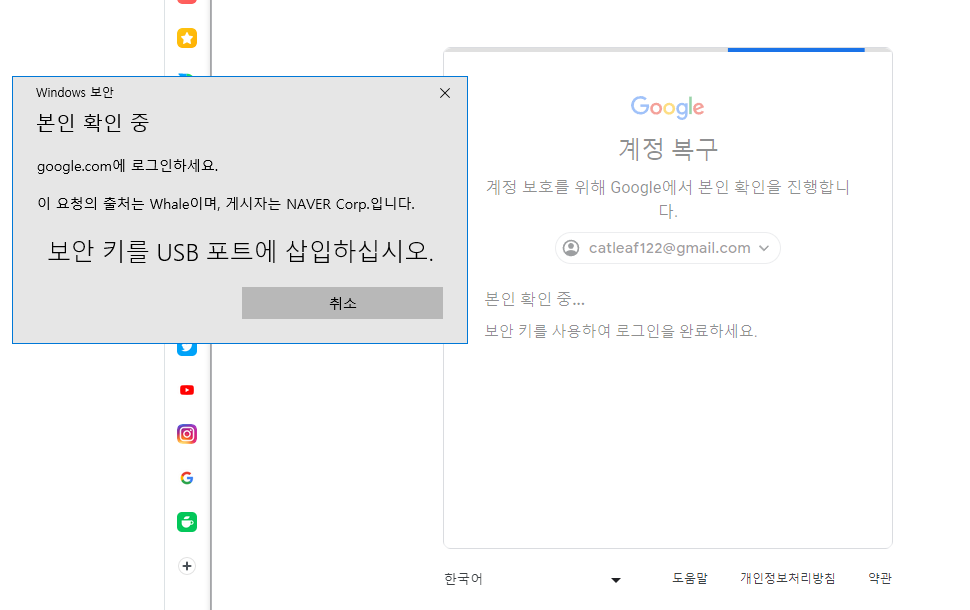This screenshot has width=970, height=610.
Task: Open the green Naver Cafe sidebar icon
Action: click(x=187, y=522)
